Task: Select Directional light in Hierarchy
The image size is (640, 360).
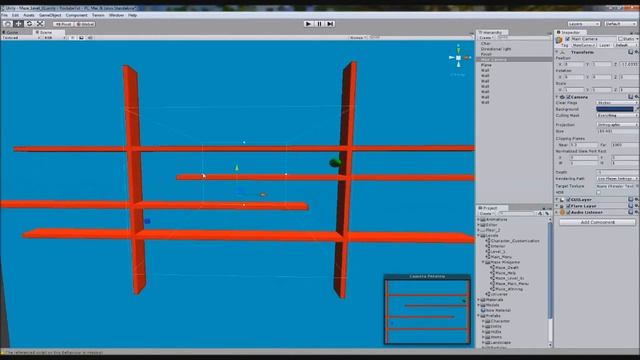Action: [x=496, y=49]
